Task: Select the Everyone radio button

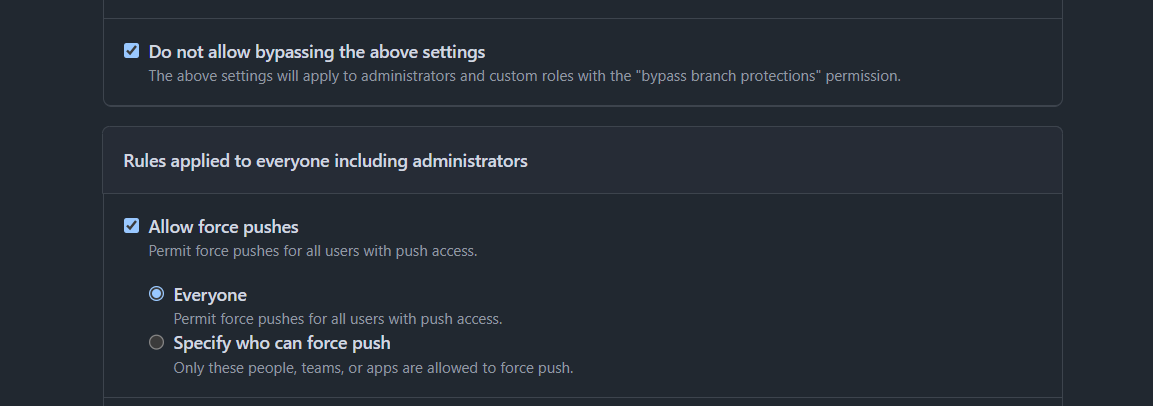Action: click(x=156, y=294)
